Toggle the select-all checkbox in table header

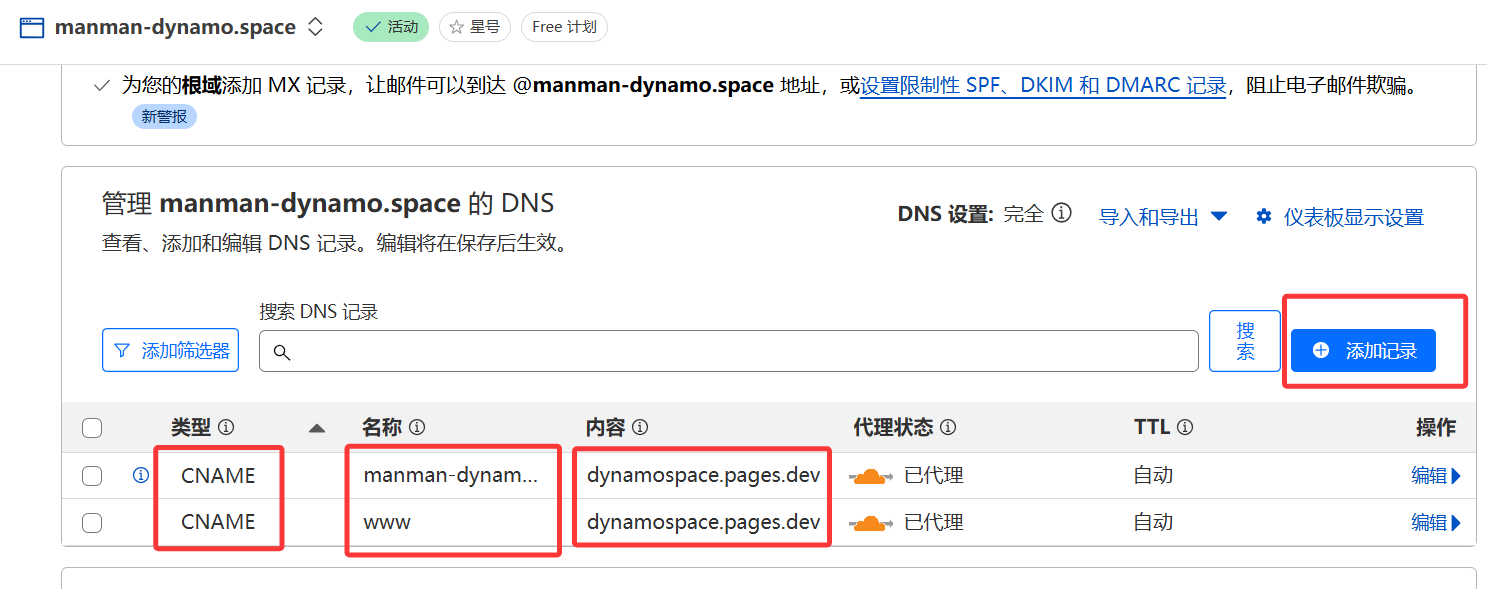pos(92,428)
